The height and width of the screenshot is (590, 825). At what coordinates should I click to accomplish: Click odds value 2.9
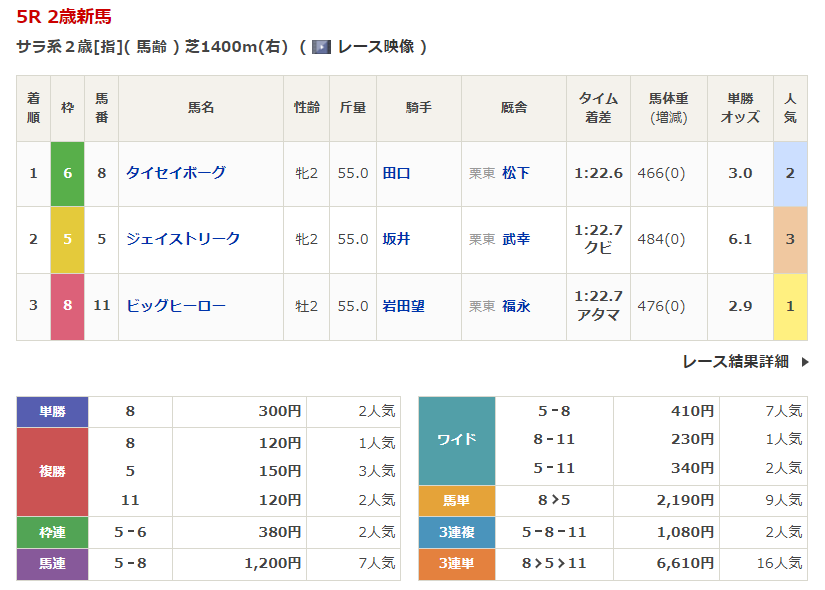pyautogui.click(x=740, y=306)
